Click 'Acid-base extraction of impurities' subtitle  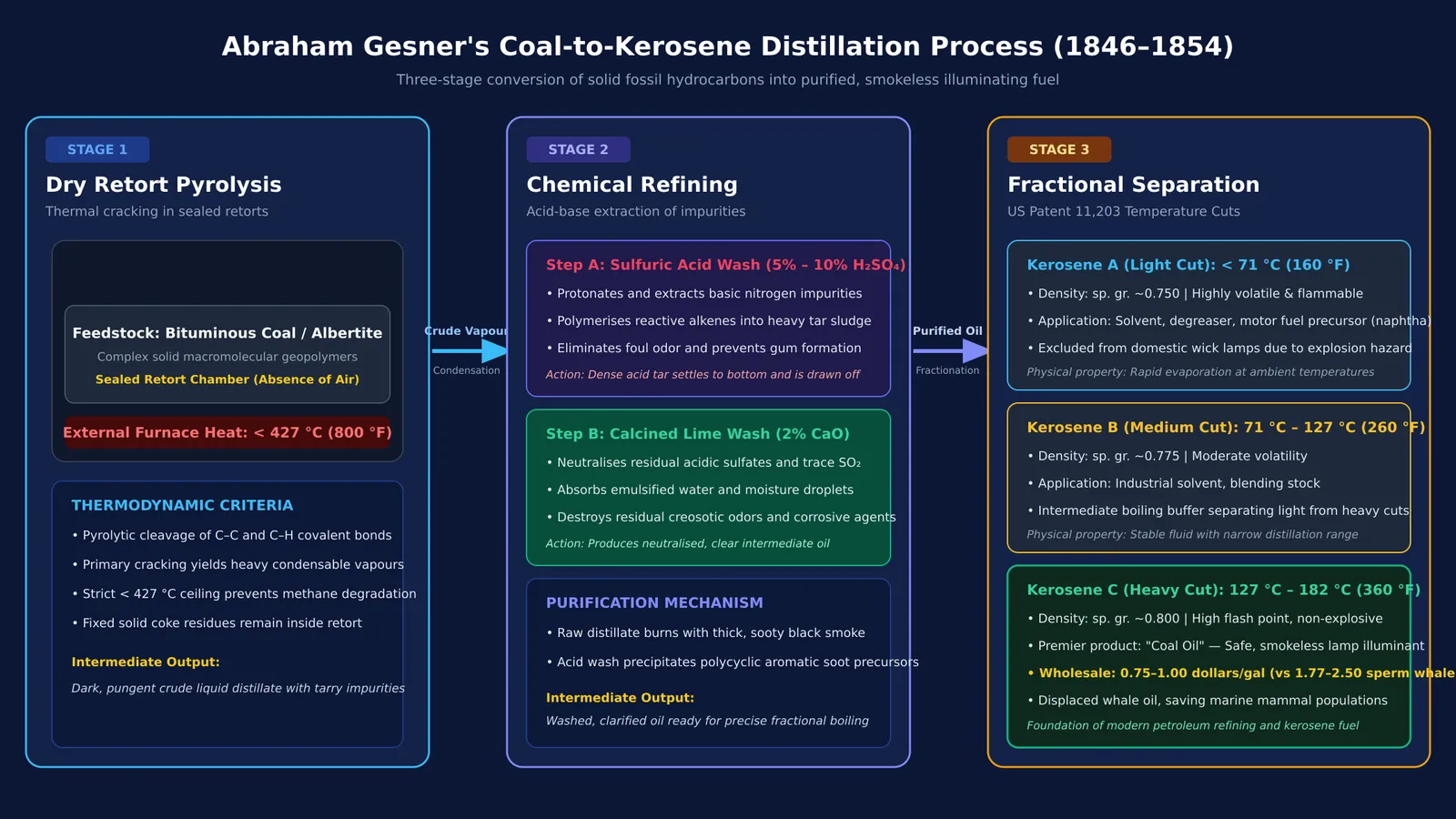coord(636,211)
